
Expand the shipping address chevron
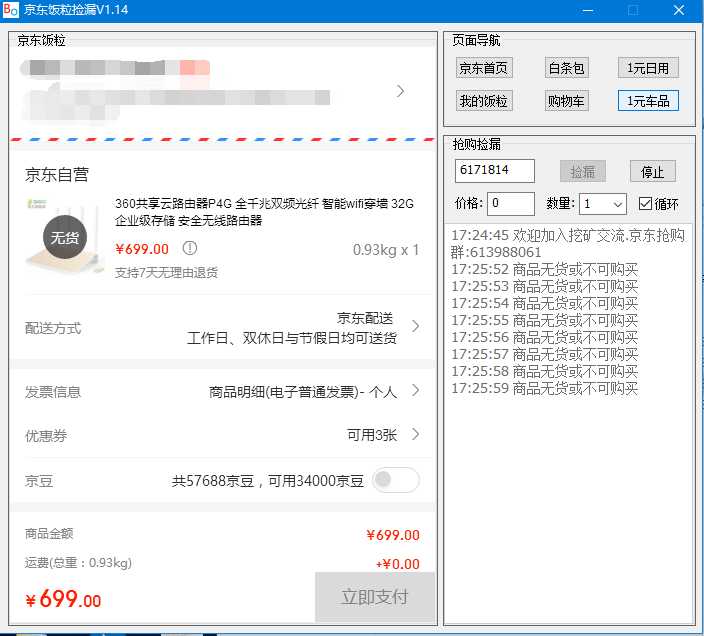[x=400, y=91]
